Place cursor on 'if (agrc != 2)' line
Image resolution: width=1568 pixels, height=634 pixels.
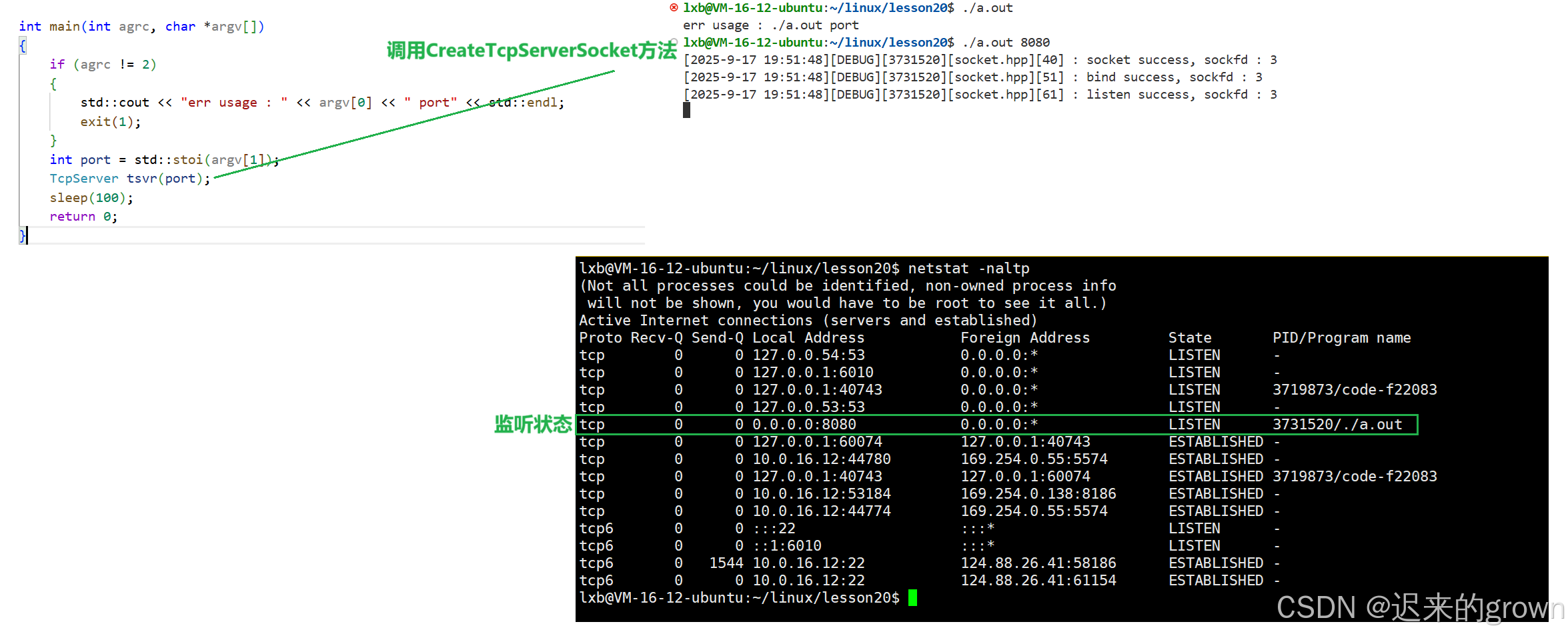103,65
